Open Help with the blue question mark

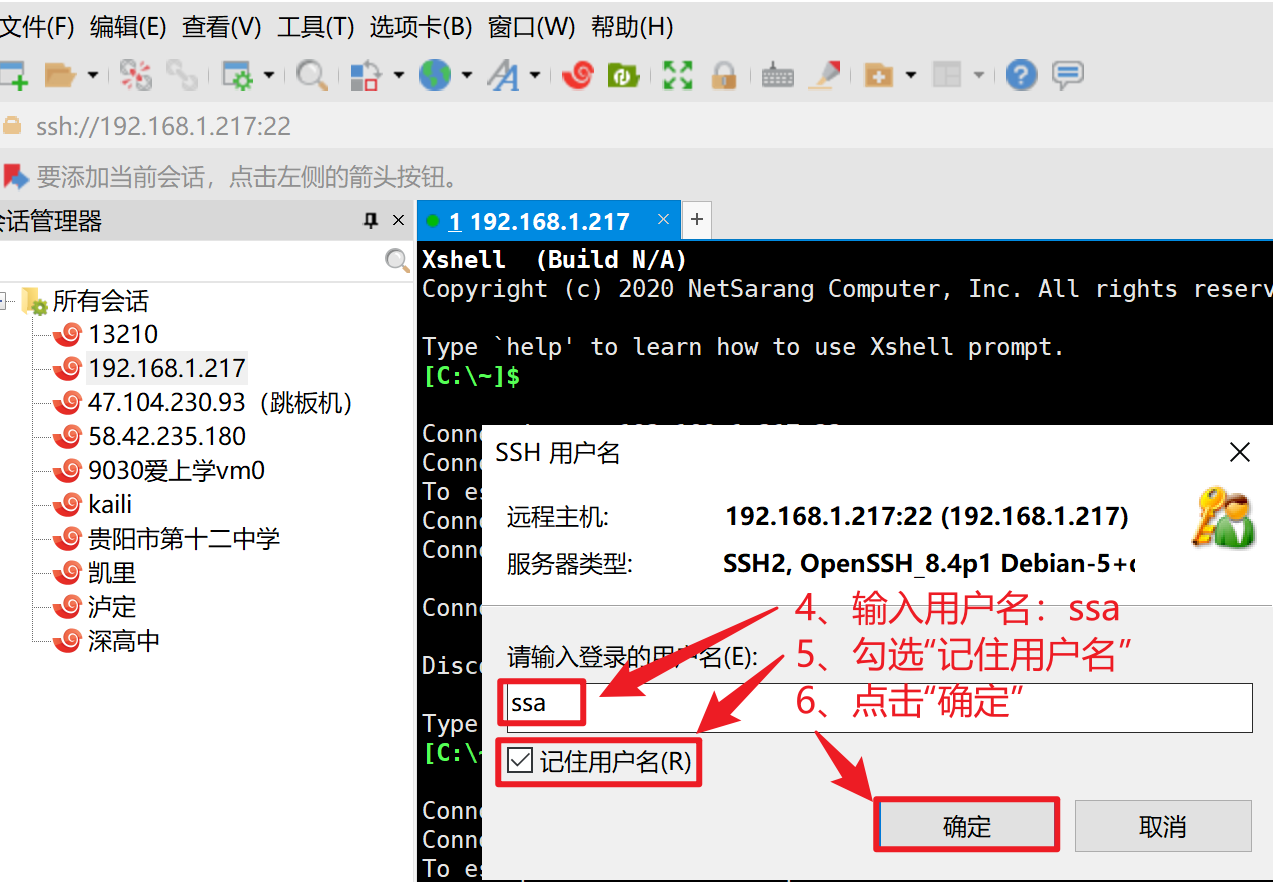[1021, 75]
